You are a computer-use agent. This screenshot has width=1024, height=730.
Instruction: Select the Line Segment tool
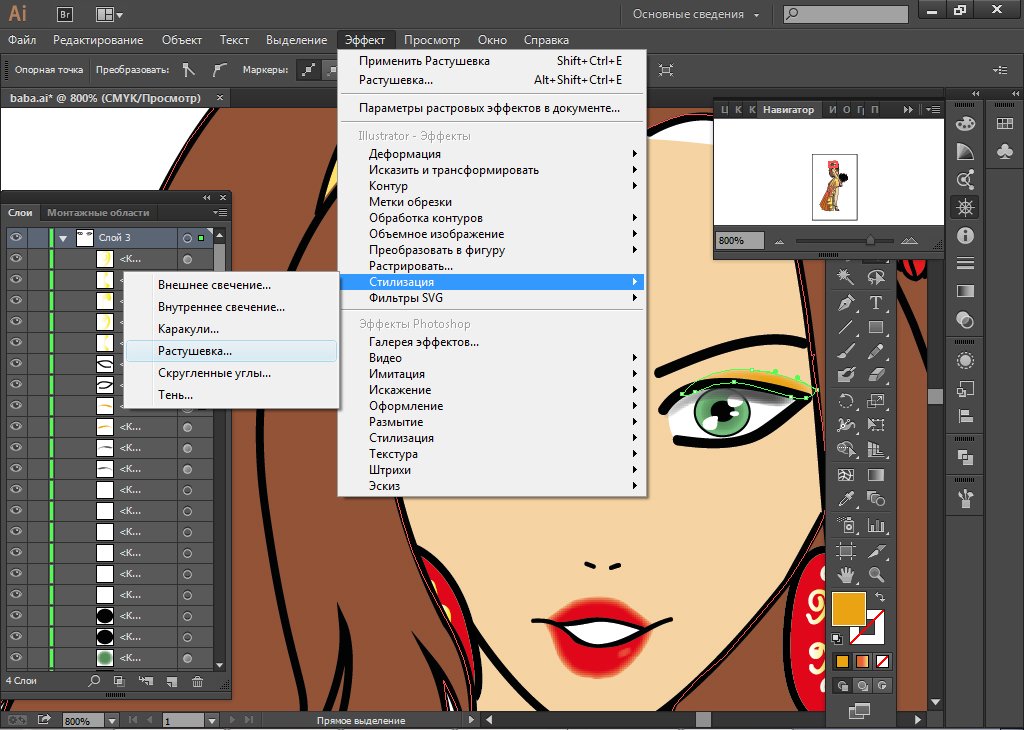tap(846, 327)
